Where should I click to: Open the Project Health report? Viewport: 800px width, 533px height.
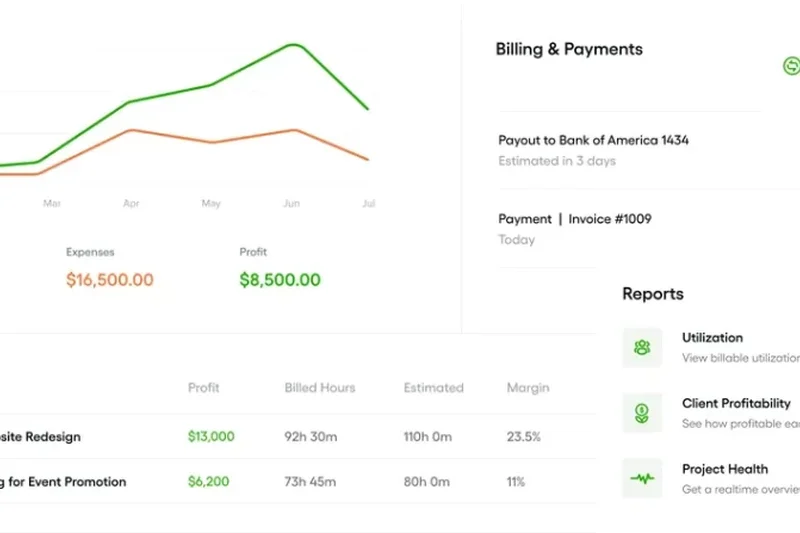725,468
